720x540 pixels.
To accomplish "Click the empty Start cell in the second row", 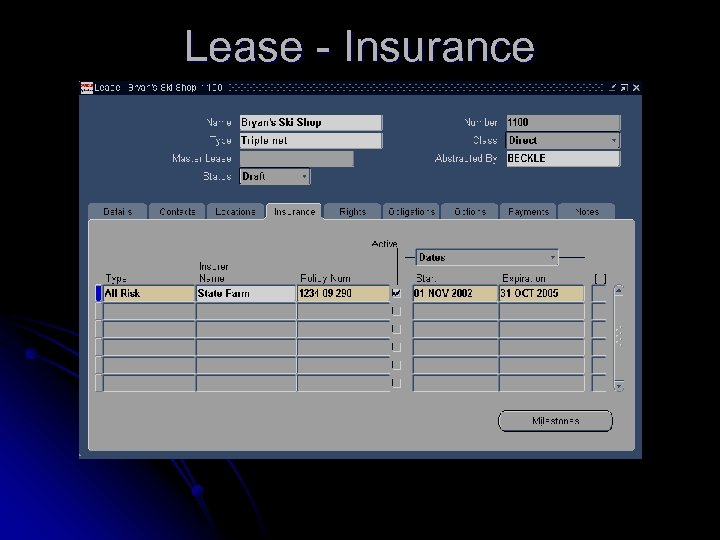I will pos(455,311).
